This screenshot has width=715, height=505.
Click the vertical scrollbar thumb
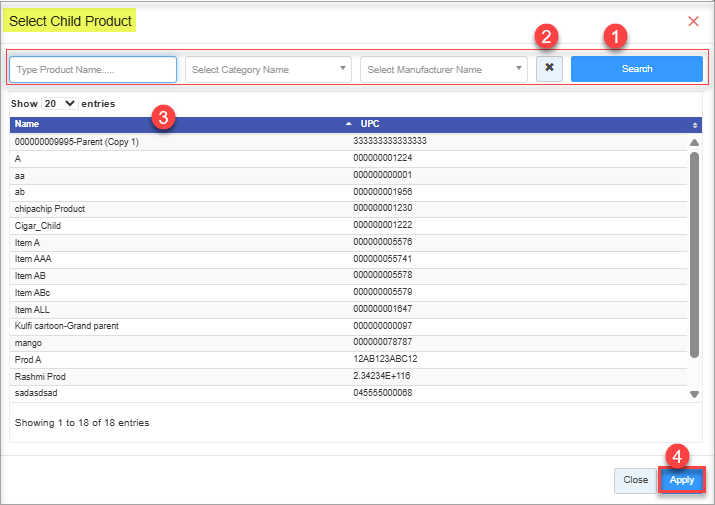tap(694, 255)
